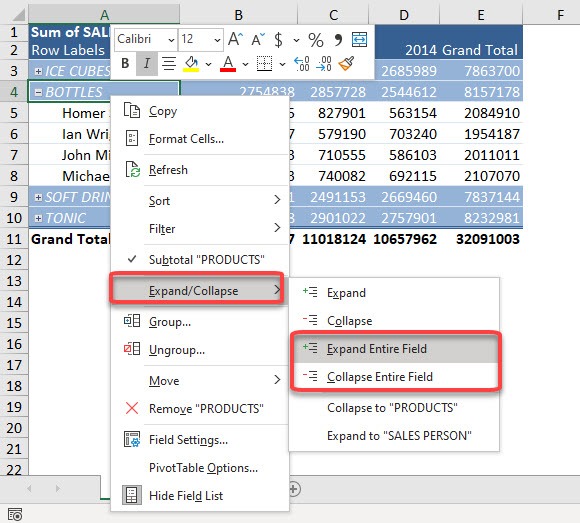Open the Calibri font name dropdown

(171, 40)
